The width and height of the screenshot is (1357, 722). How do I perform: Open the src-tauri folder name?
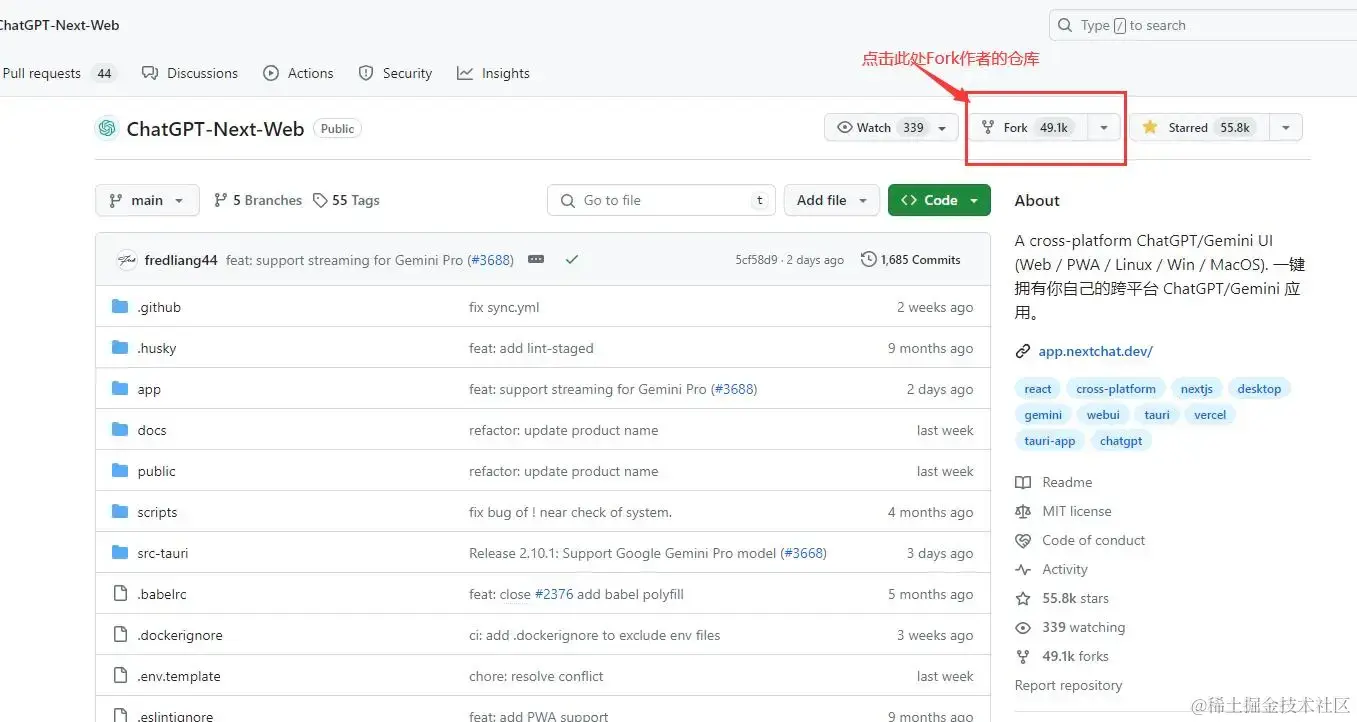[163, 553]
